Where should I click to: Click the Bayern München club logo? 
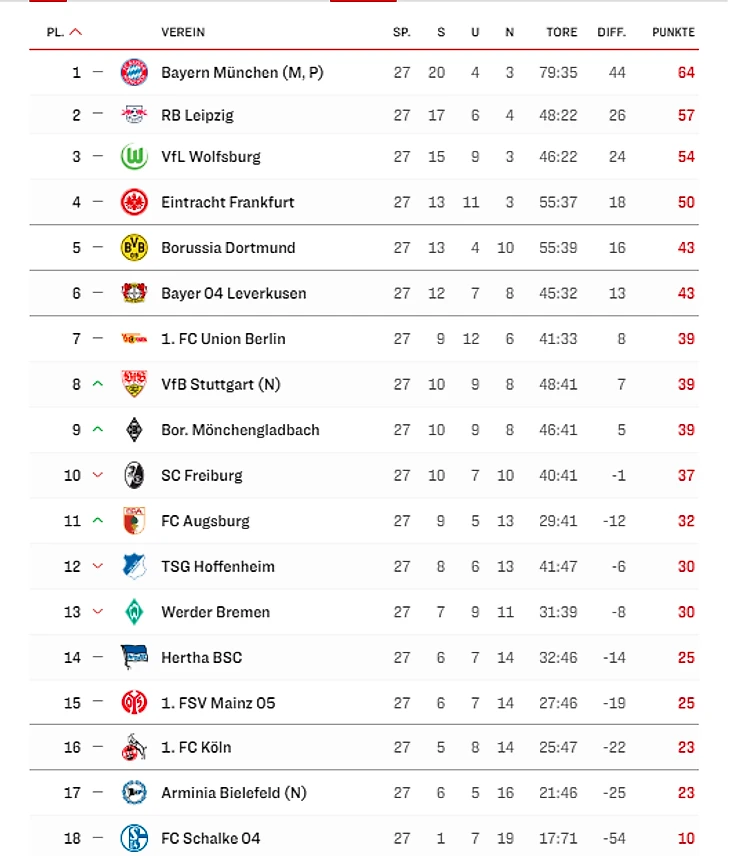(x=133, y=72)
